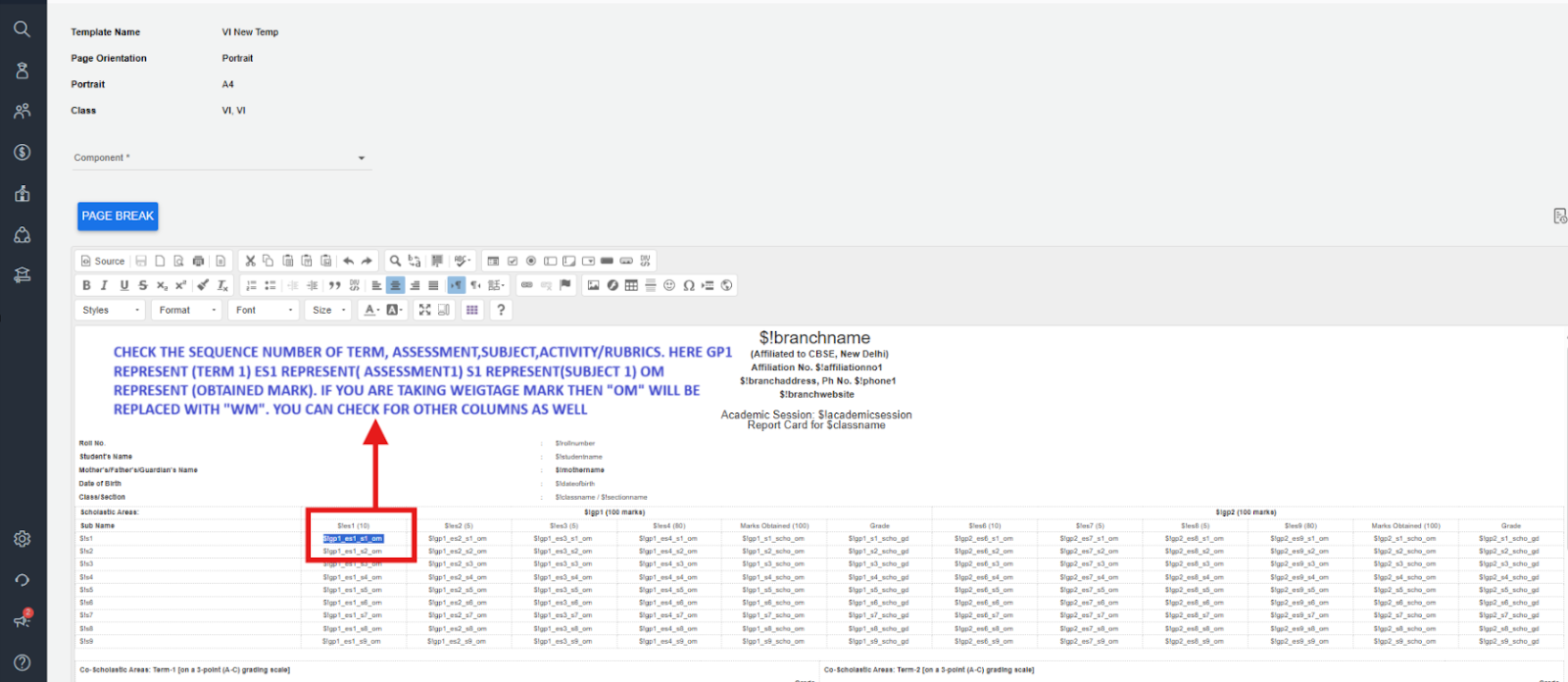Toggle left-to-right text direction
Screen dimensions: 1568x682
[x=456, y=285]
